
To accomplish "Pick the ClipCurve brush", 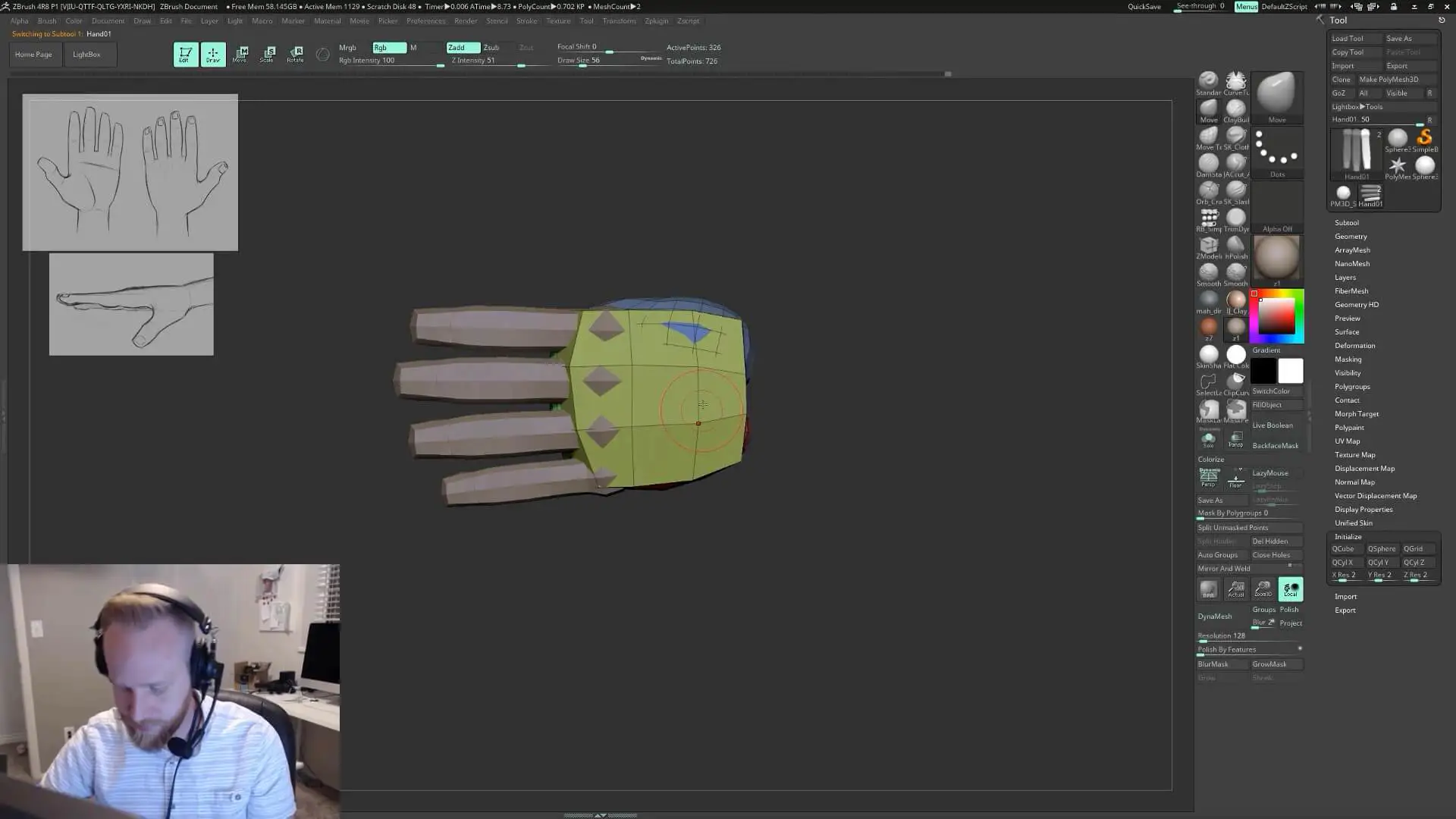I will [1236, 384].
